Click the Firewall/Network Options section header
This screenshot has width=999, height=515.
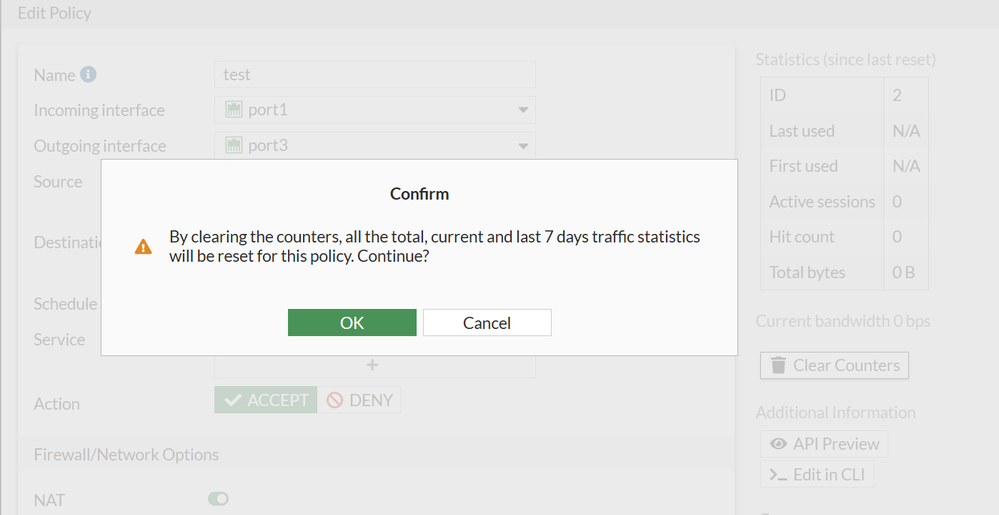click(x=126, y=454)
